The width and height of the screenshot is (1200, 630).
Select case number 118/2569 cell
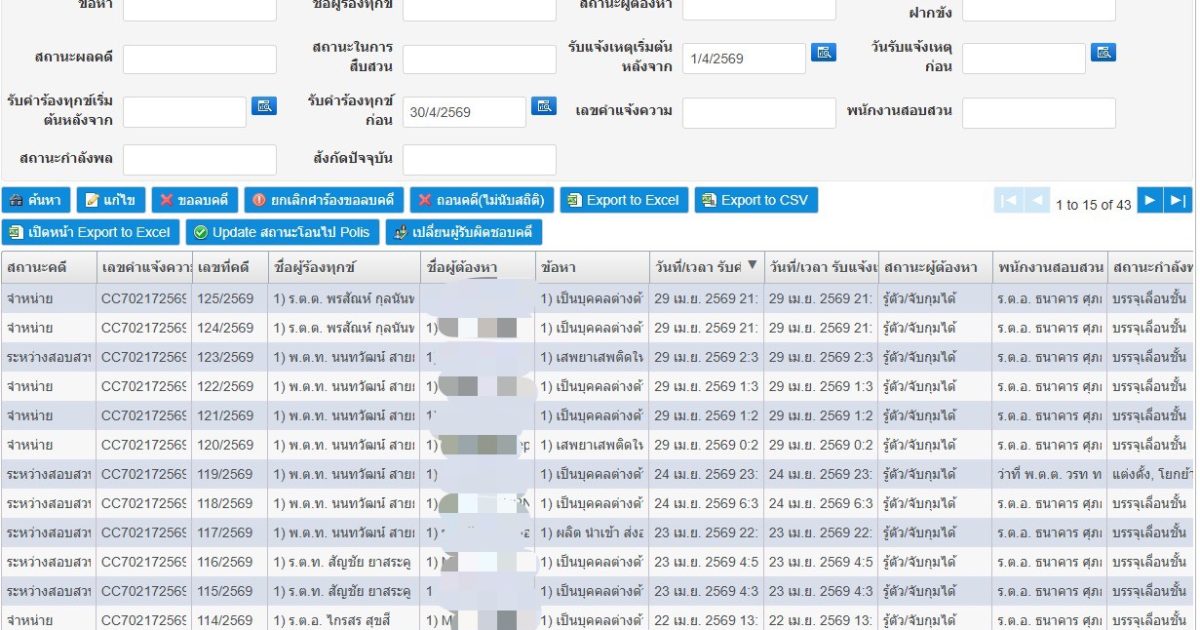(x=230, y=503)
